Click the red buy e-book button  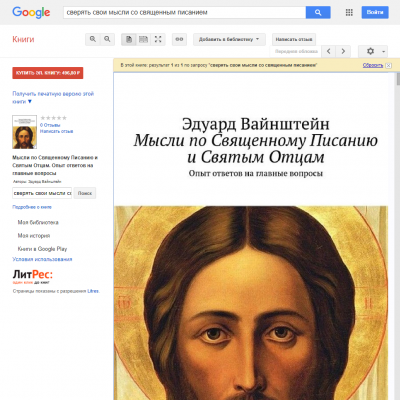coord(48,73)
